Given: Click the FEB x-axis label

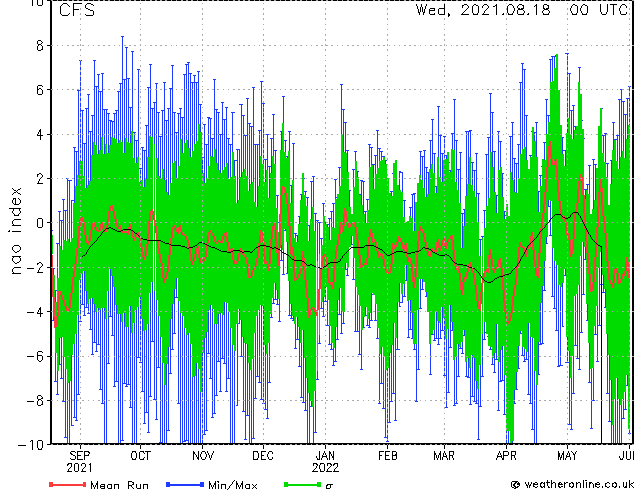Looking at the screenshot, I should tap(387, 456).
